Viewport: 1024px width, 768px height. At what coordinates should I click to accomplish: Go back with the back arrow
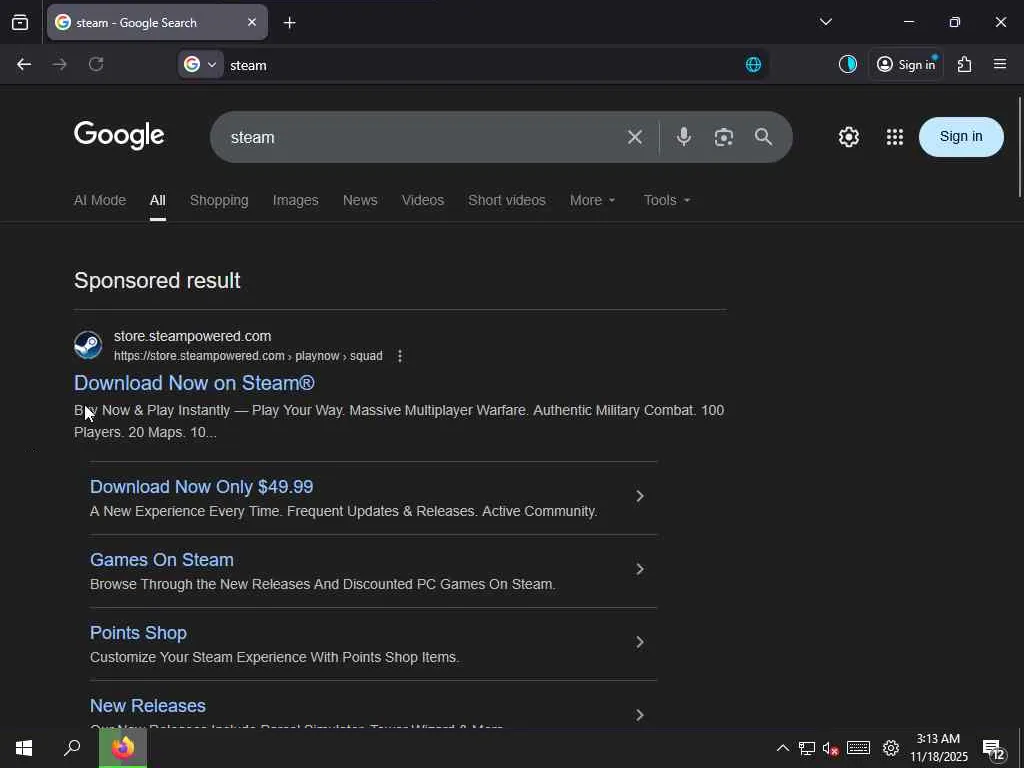(24, 64)
